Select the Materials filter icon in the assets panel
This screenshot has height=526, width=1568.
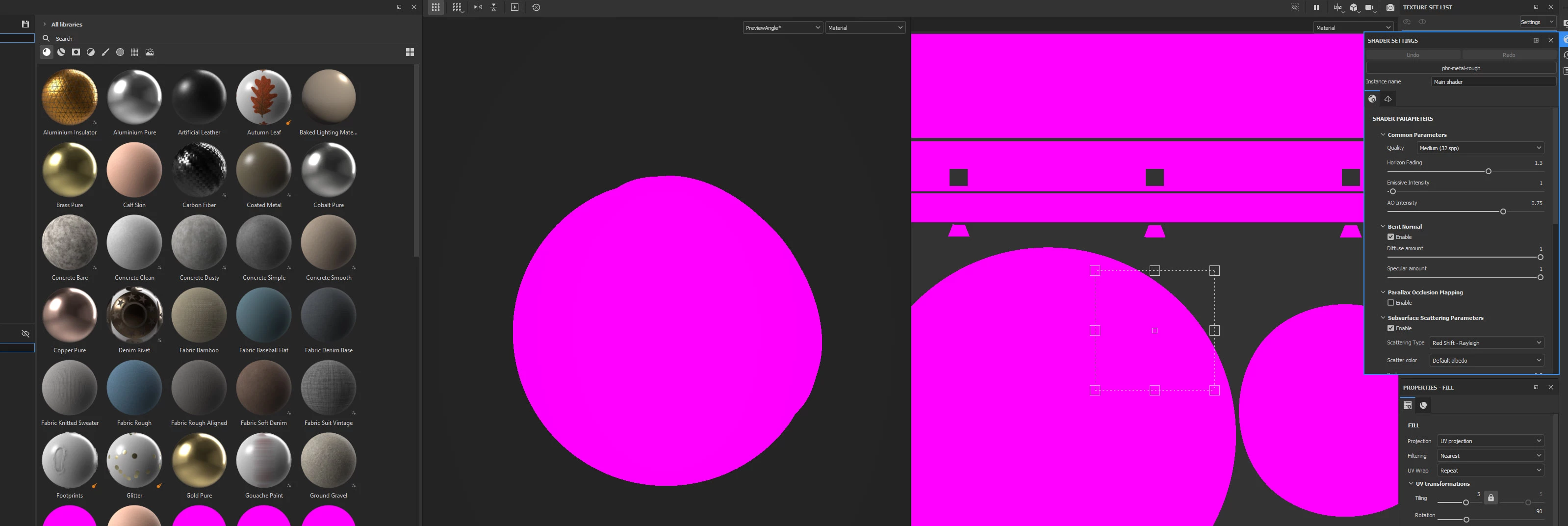46,53
